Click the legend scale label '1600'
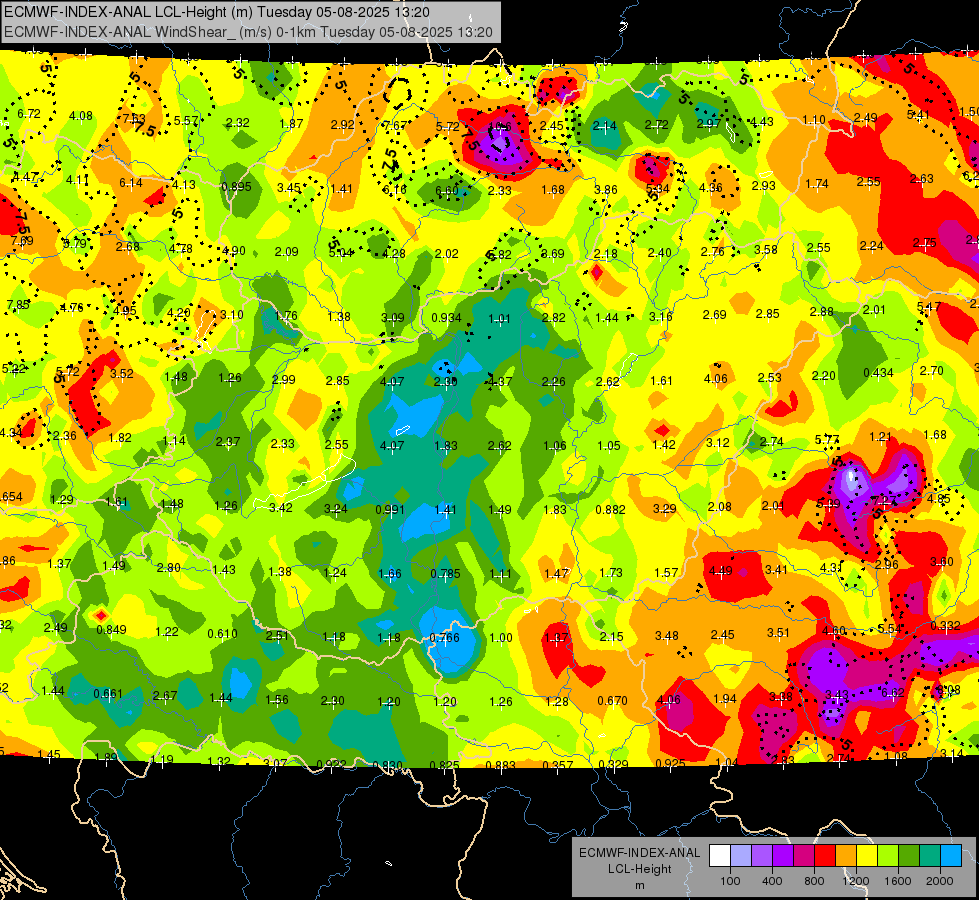 point(898,881)
